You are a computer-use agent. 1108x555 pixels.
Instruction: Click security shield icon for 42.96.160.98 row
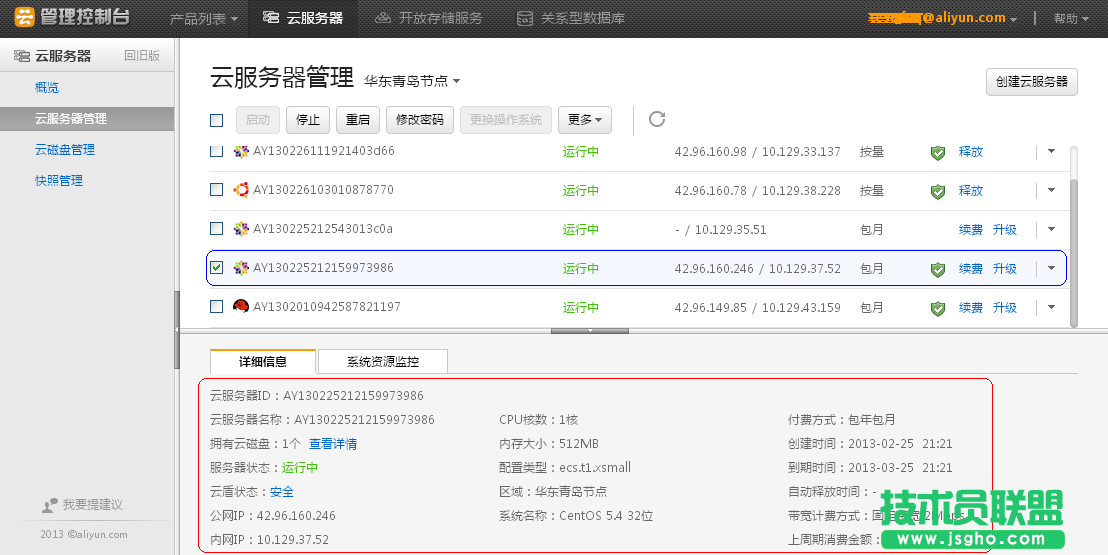tap(938, 152)
